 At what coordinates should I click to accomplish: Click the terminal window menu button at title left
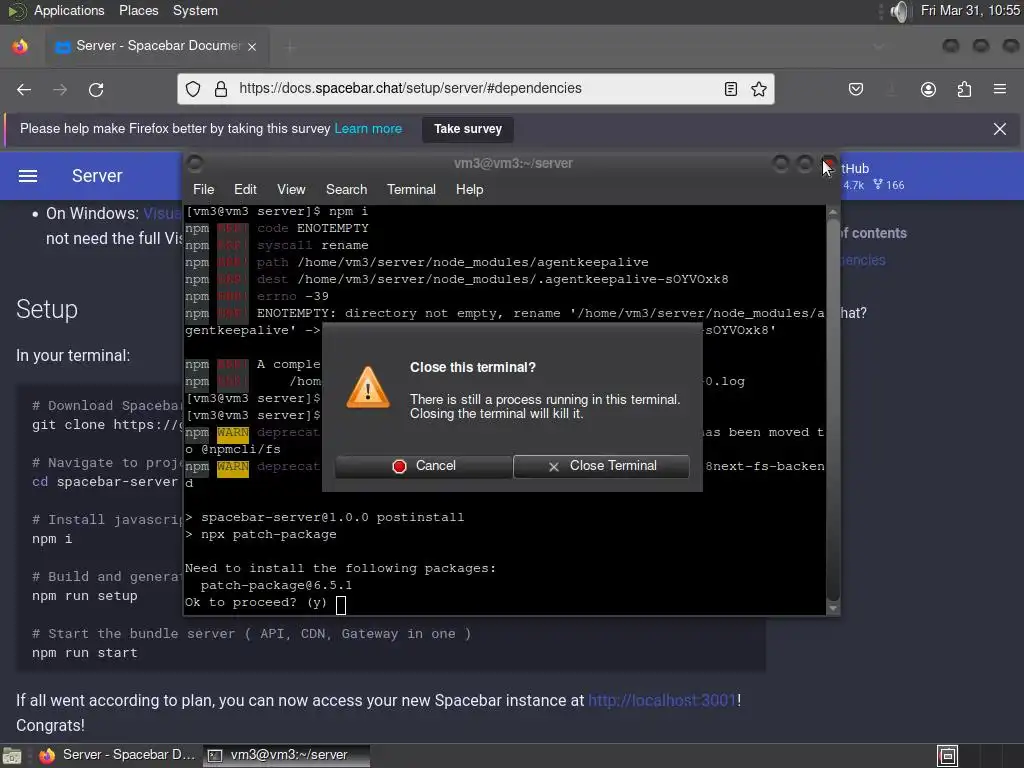[x=195, y=163]
